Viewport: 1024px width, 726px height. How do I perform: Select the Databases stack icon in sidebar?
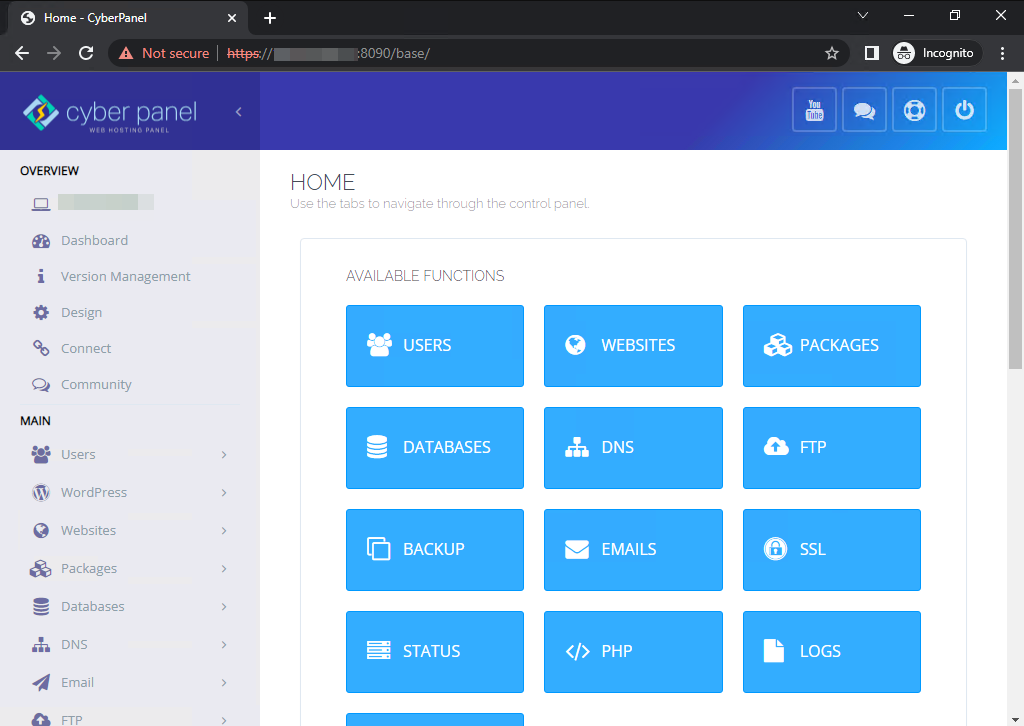pyautogui.click(x=40, y=607)
